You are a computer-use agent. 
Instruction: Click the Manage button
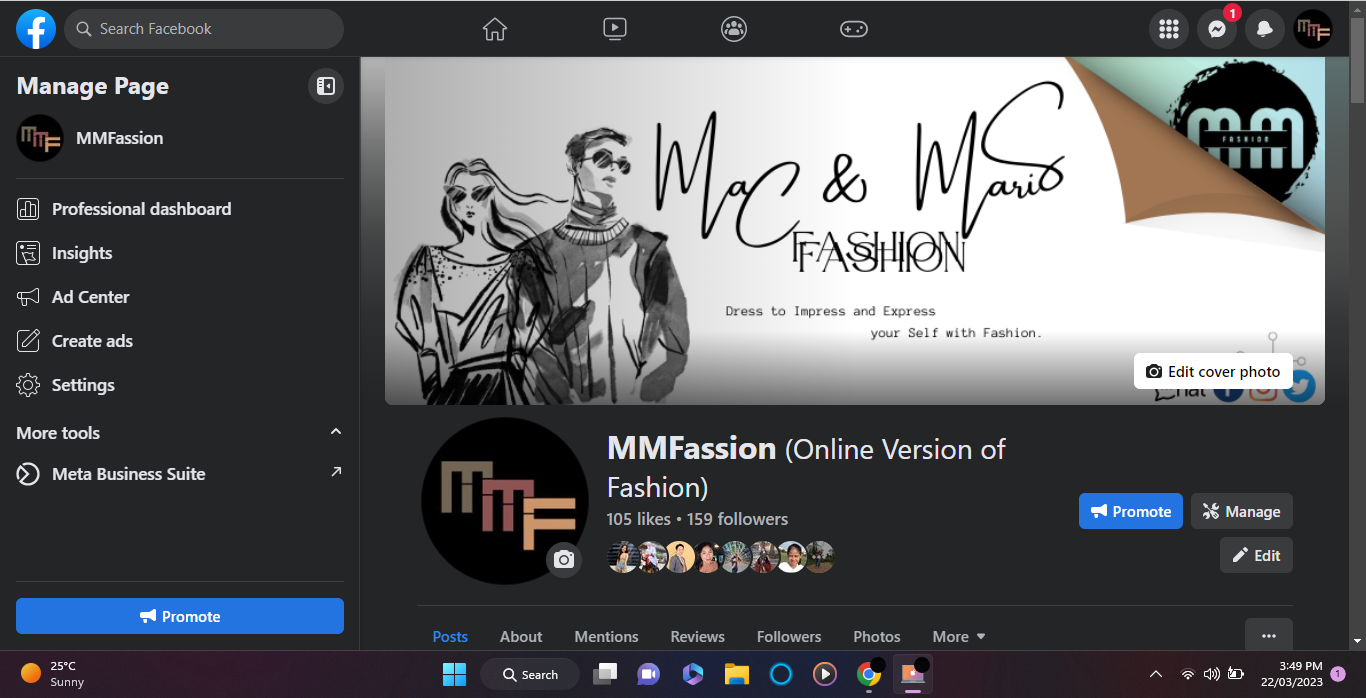[1242, 511]
